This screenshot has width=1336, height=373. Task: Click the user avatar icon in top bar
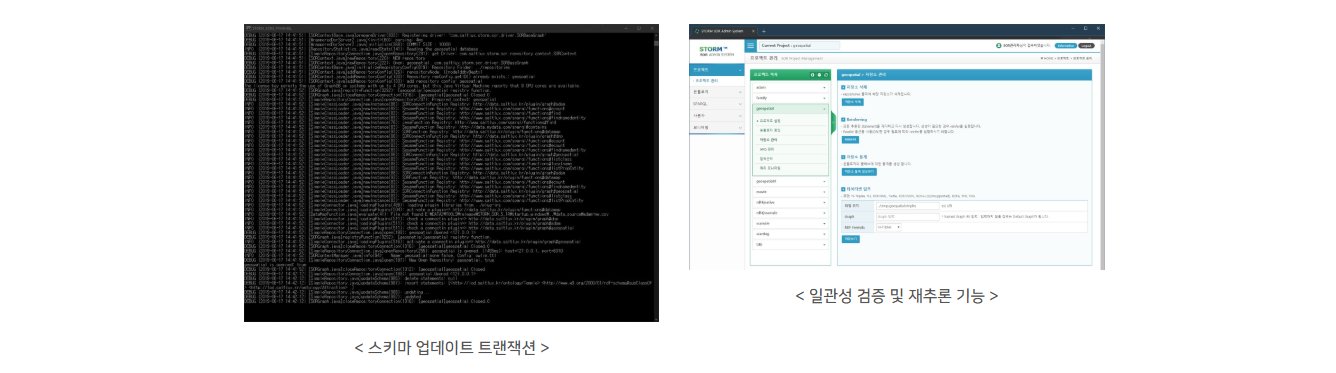point(999,45)
